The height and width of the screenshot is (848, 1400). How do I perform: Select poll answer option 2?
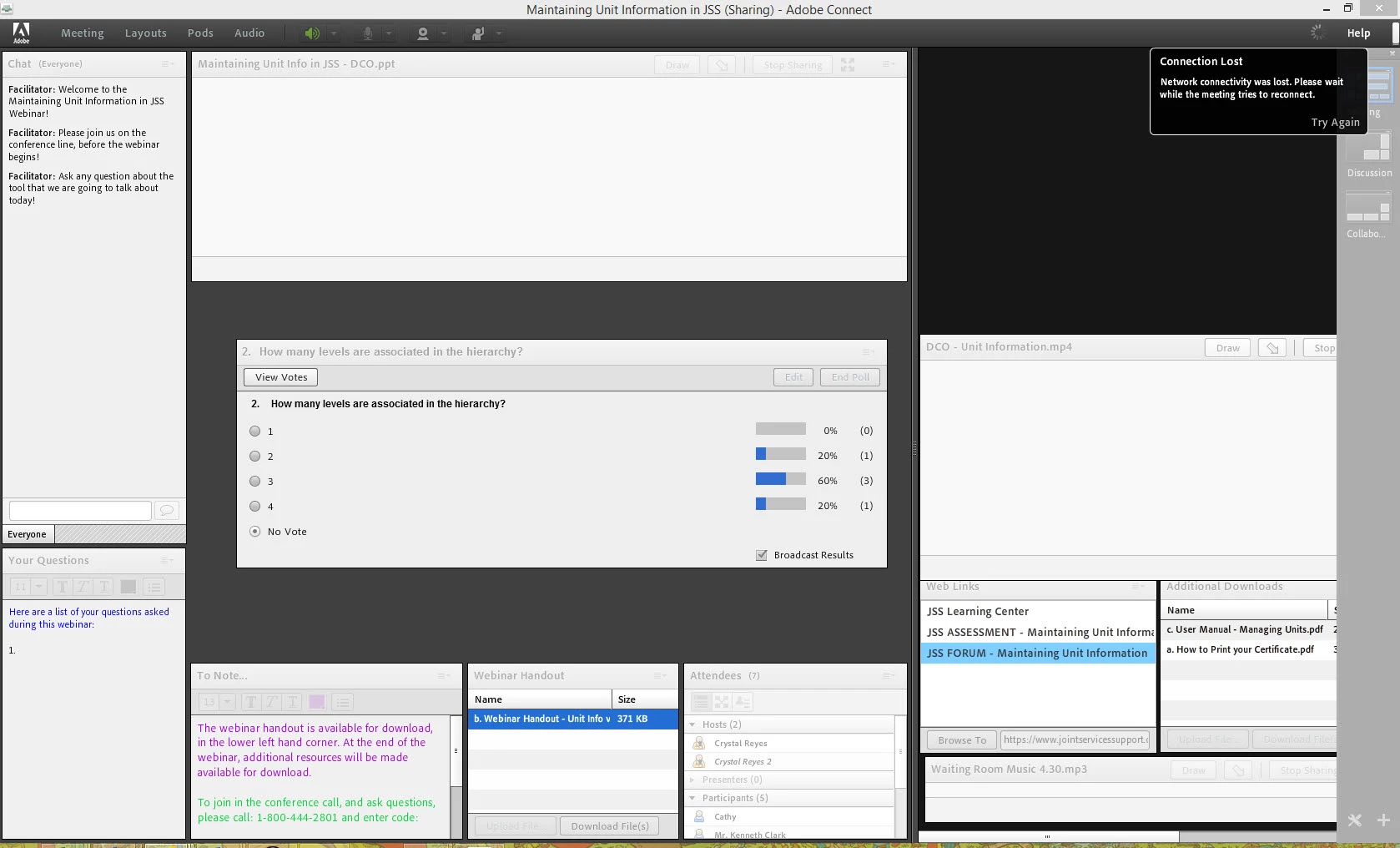pos(255,457)
